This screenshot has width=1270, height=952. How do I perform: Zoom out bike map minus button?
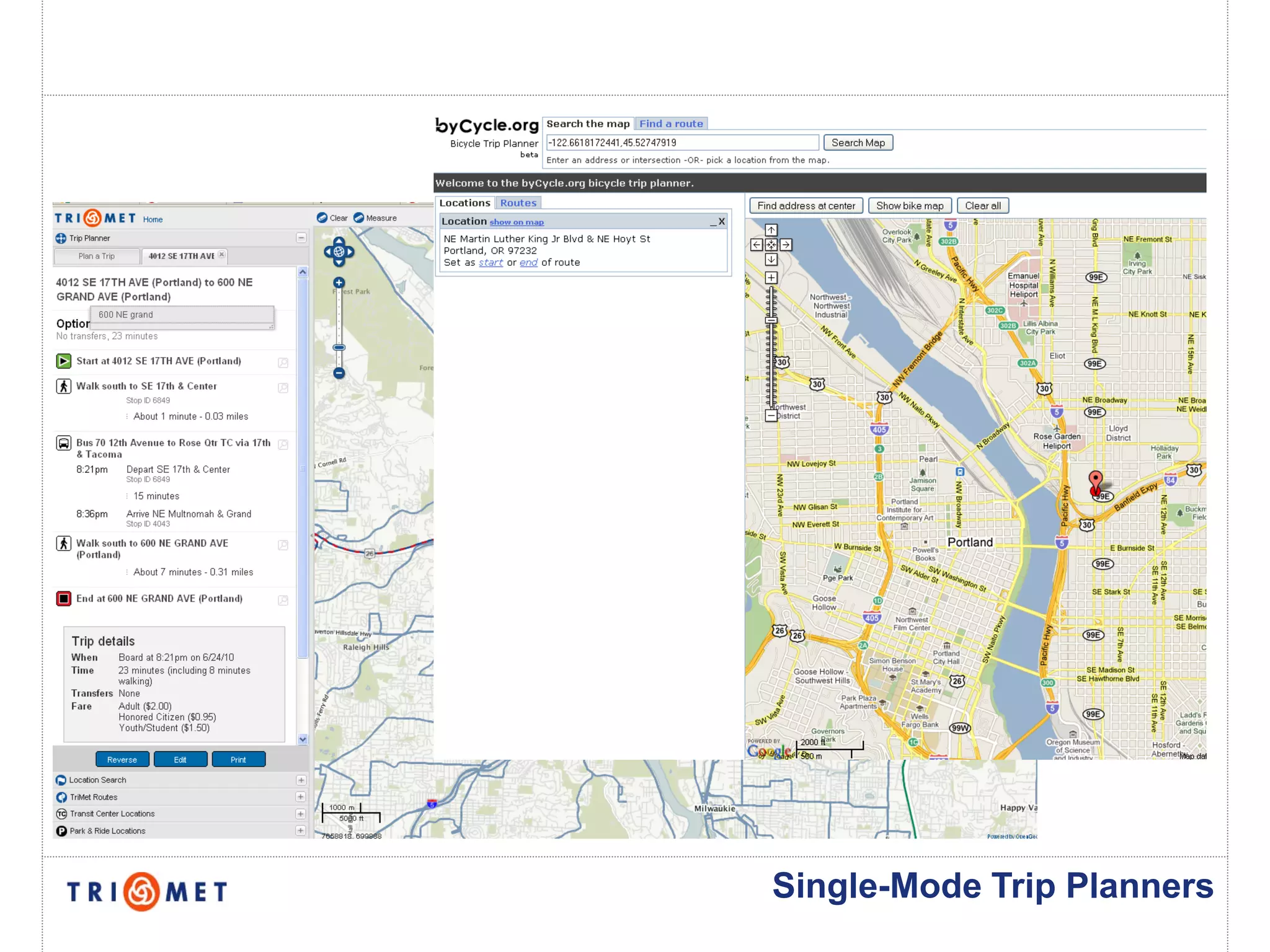[x=771, y=416]
